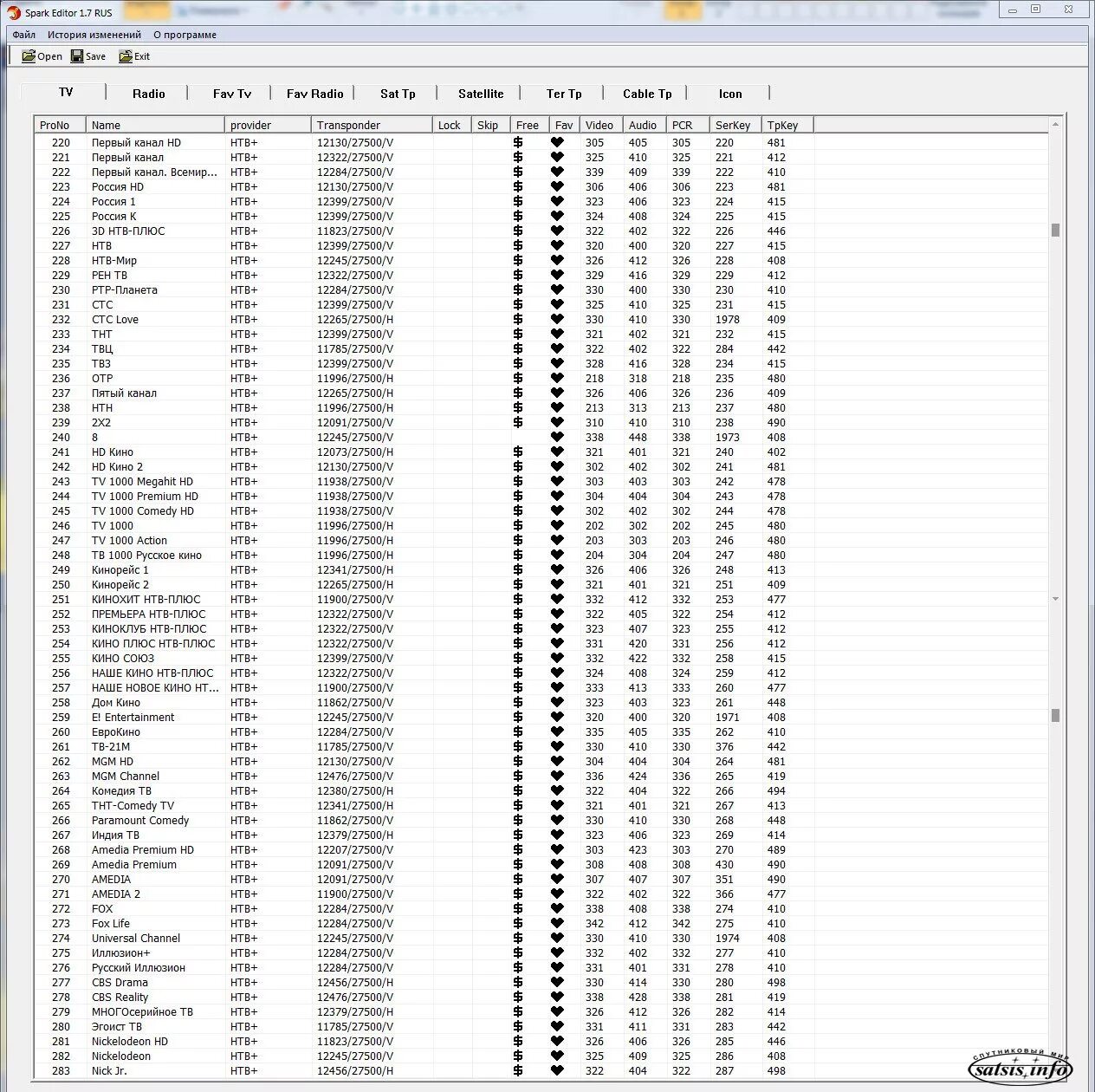
Task: Toggle heart icon for Эгоист ТВ
Action: [557, 1026]
